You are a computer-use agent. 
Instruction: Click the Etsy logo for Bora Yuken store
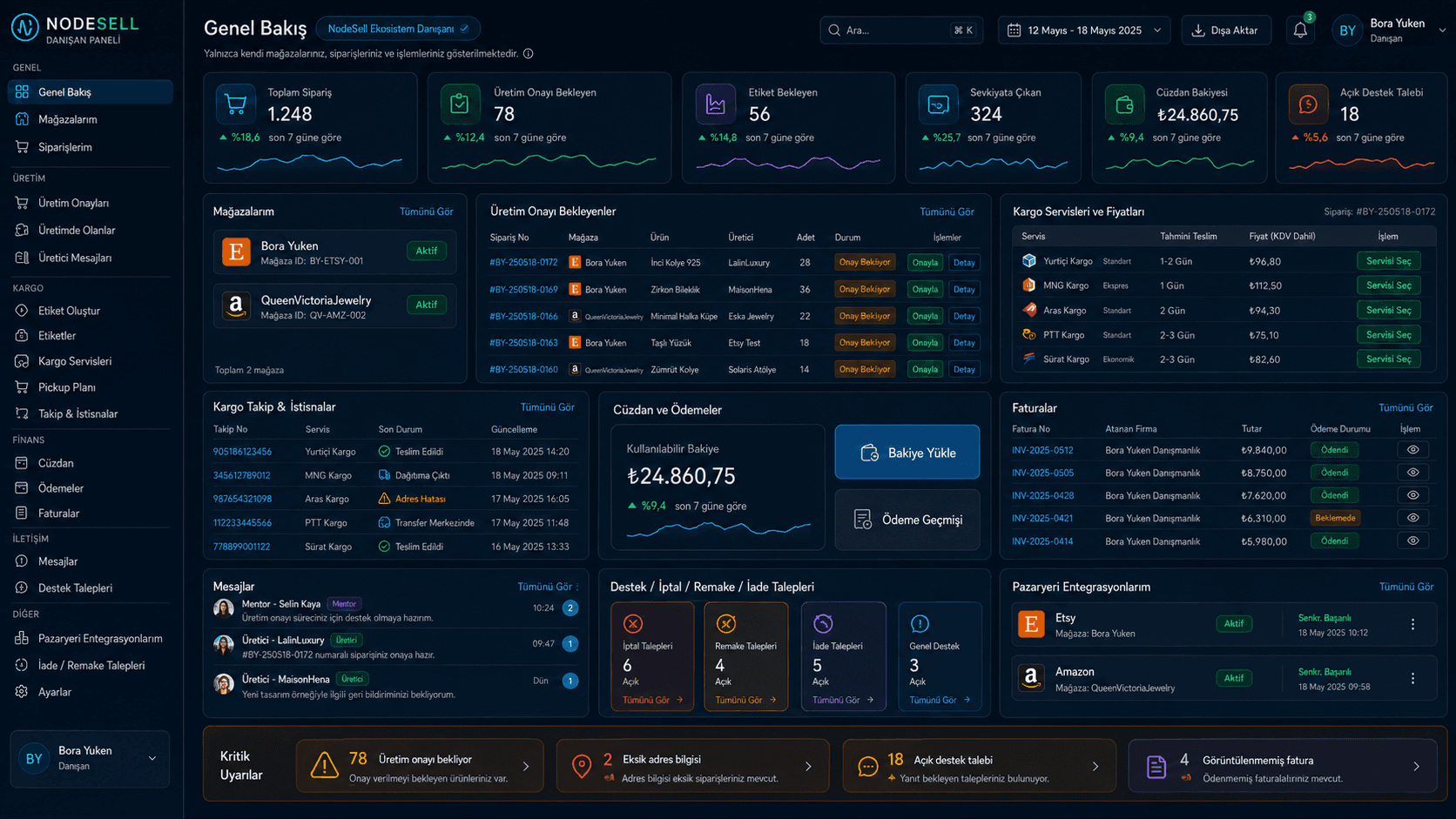236,252
